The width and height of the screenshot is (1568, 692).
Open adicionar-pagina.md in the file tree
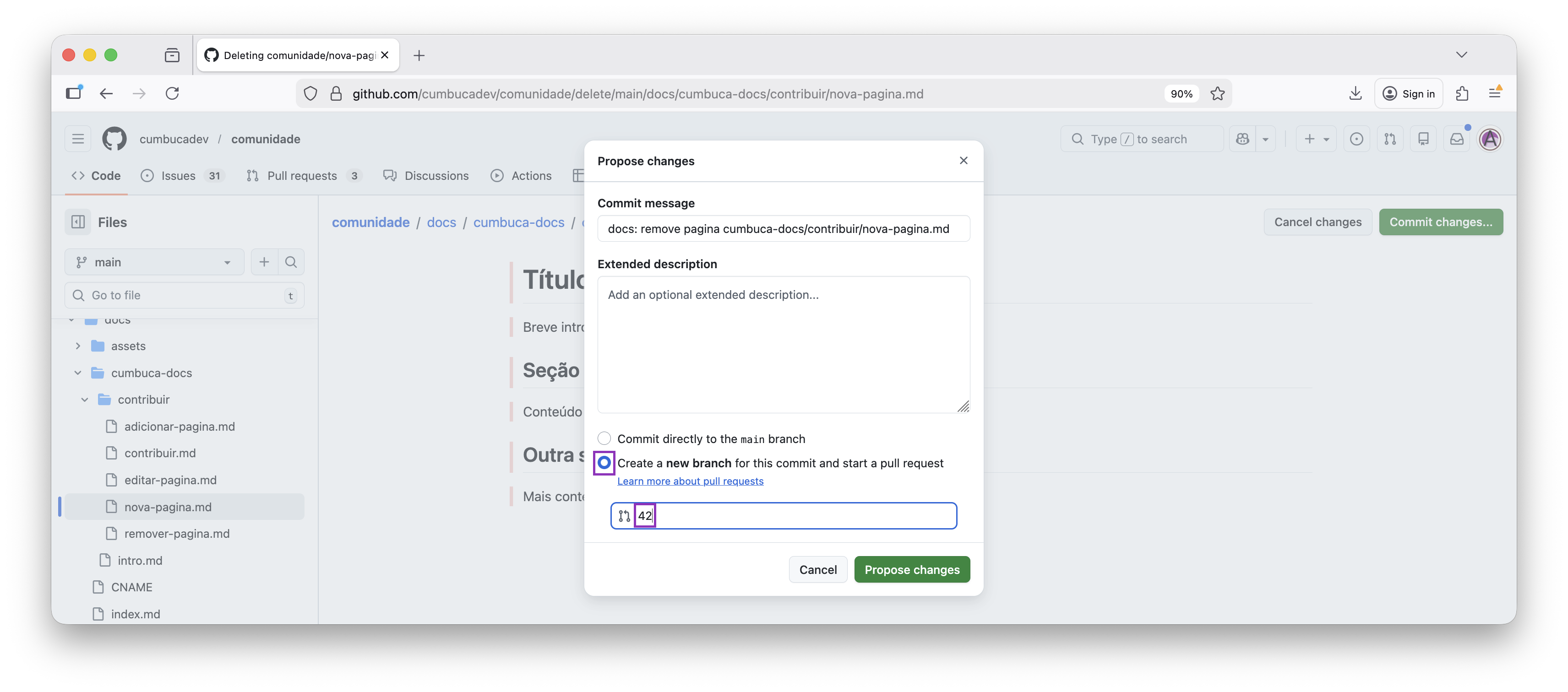(x=179, y=427)
